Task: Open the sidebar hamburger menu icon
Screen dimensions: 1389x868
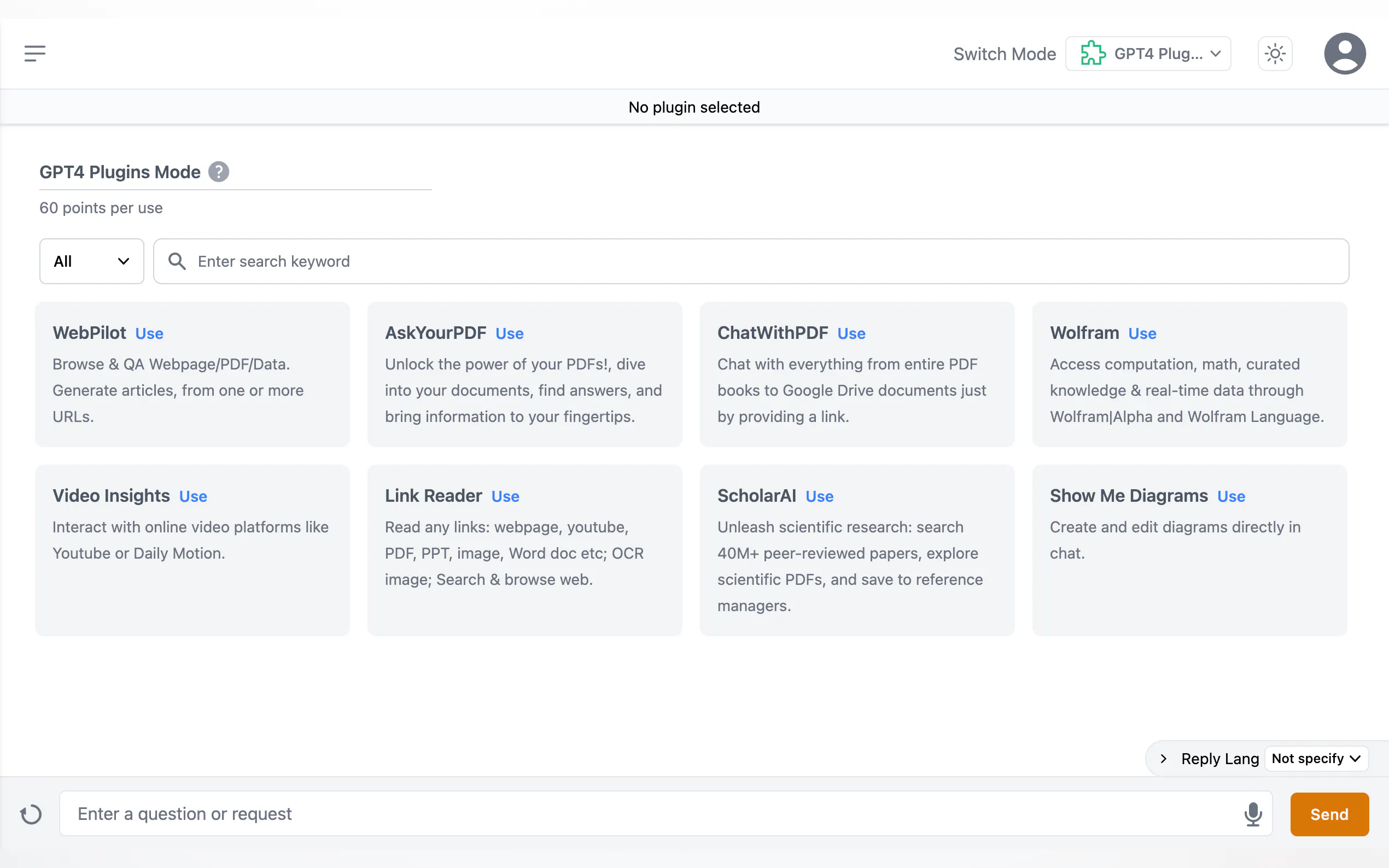Action: 34,54
